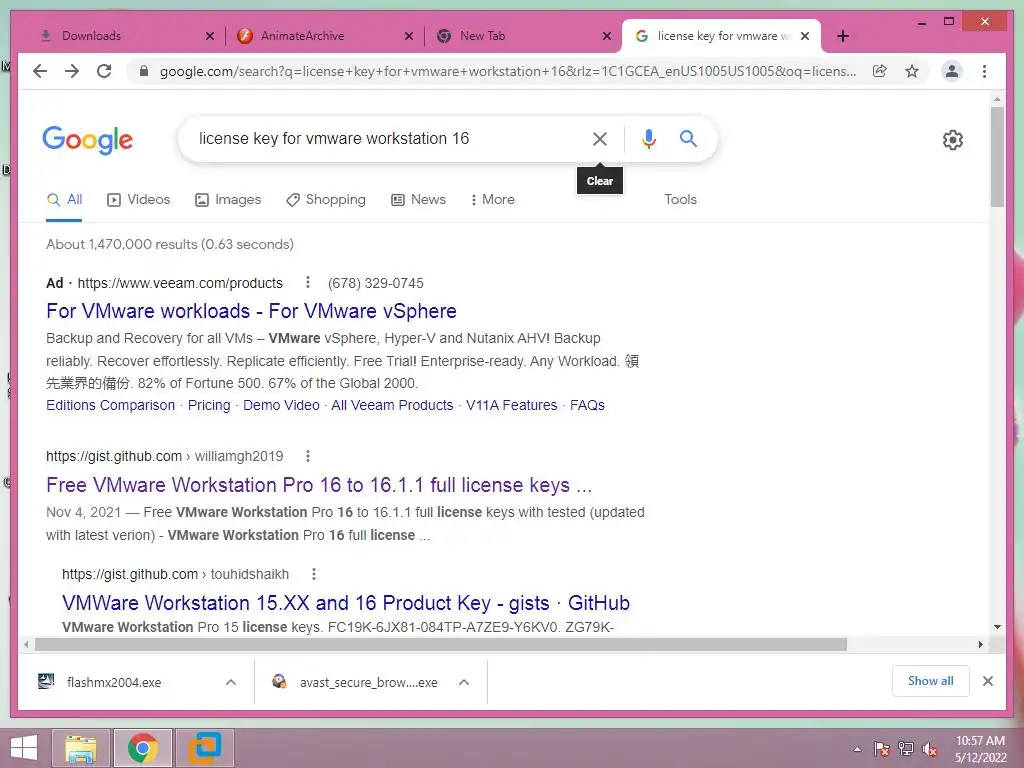
Task: Open options for williamgh2019 result
Action: [x=308, y=456]
